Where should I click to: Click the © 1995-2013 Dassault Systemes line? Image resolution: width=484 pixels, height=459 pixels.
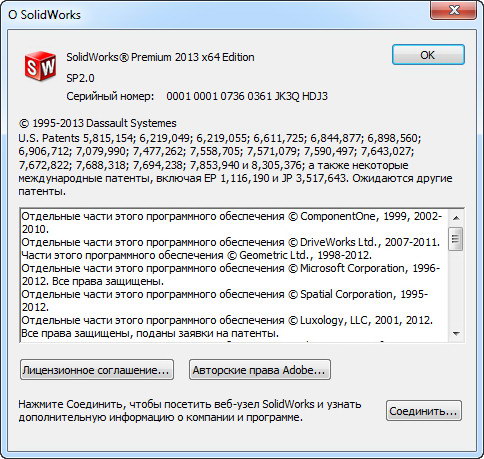click(98, 123)
